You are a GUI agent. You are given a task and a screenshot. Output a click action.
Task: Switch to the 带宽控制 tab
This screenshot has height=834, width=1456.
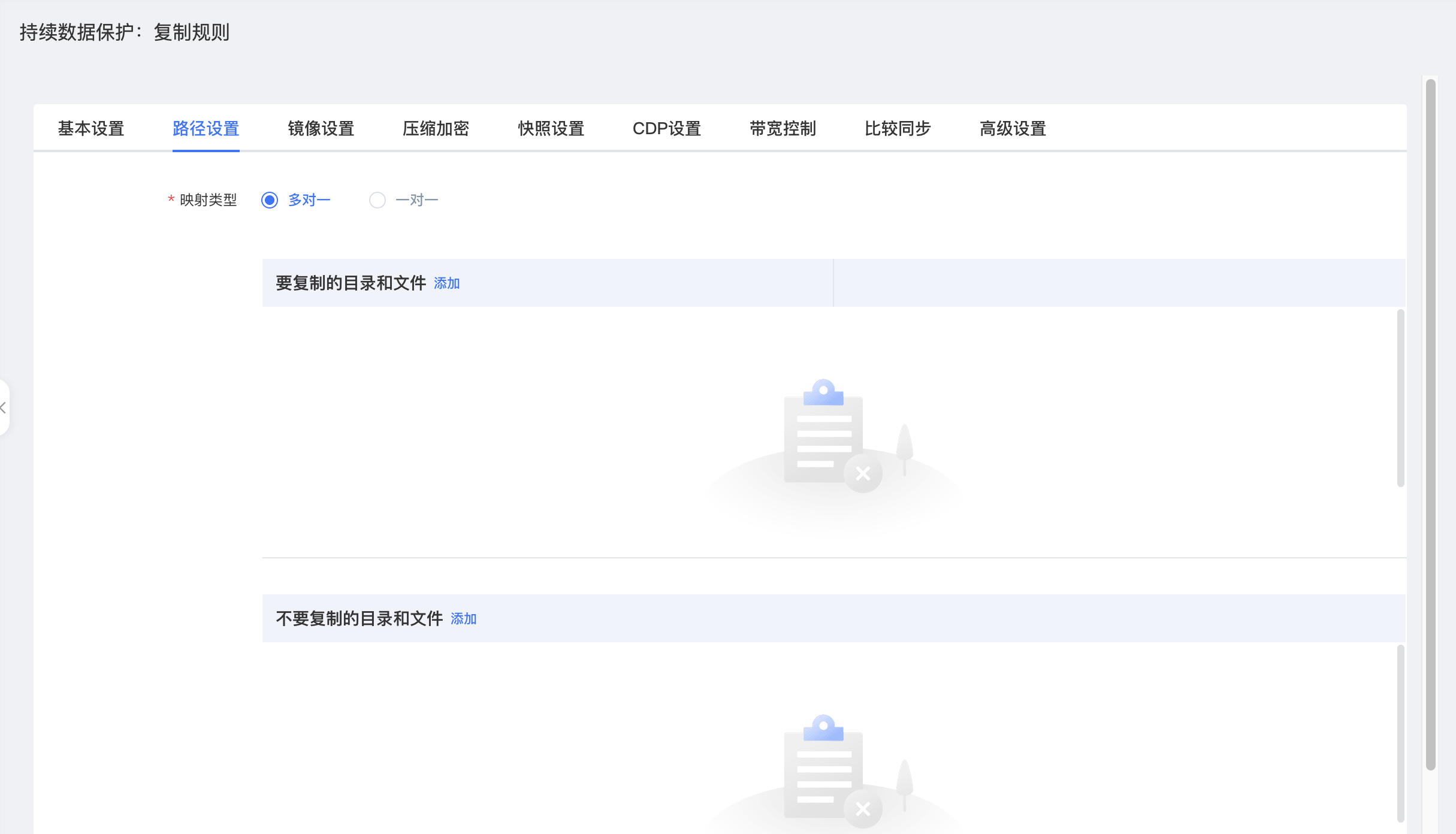coord(783,128)
